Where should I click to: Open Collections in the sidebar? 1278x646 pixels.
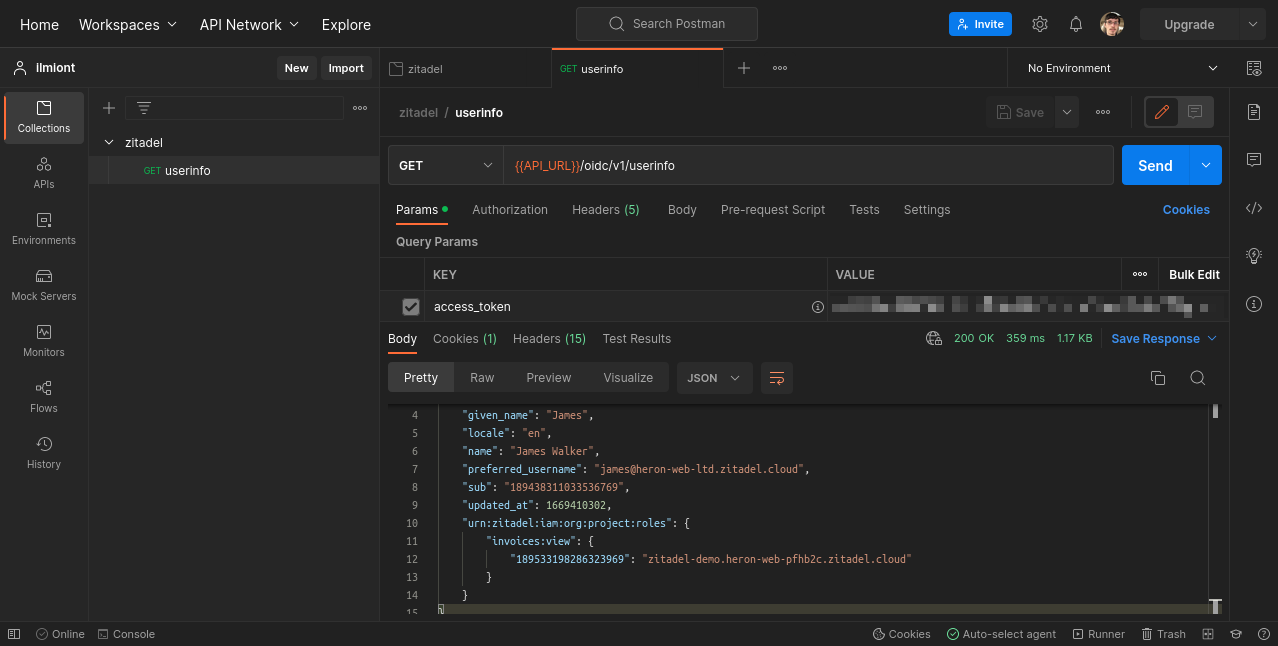[44, 117]
